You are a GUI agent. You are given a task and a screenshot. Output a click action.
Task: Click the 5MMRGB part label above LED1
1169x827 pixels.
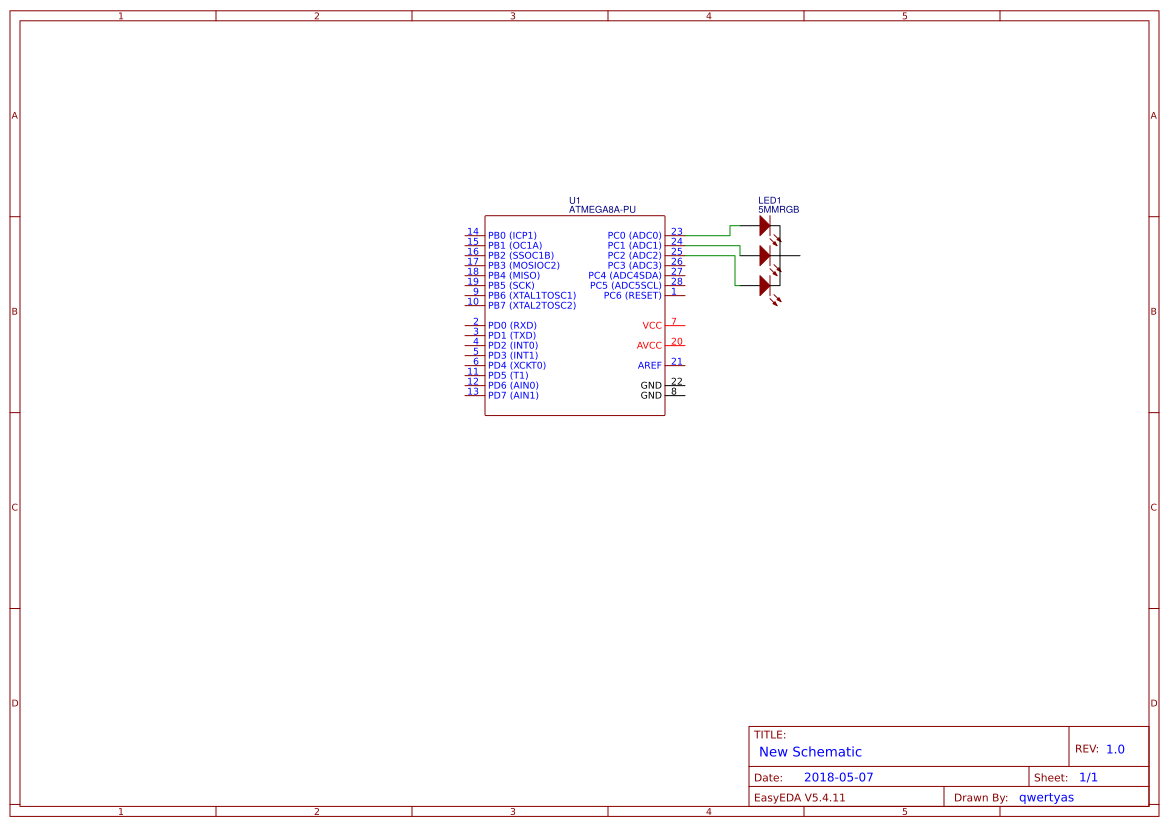pyautogui.click(x=779, y=209)
